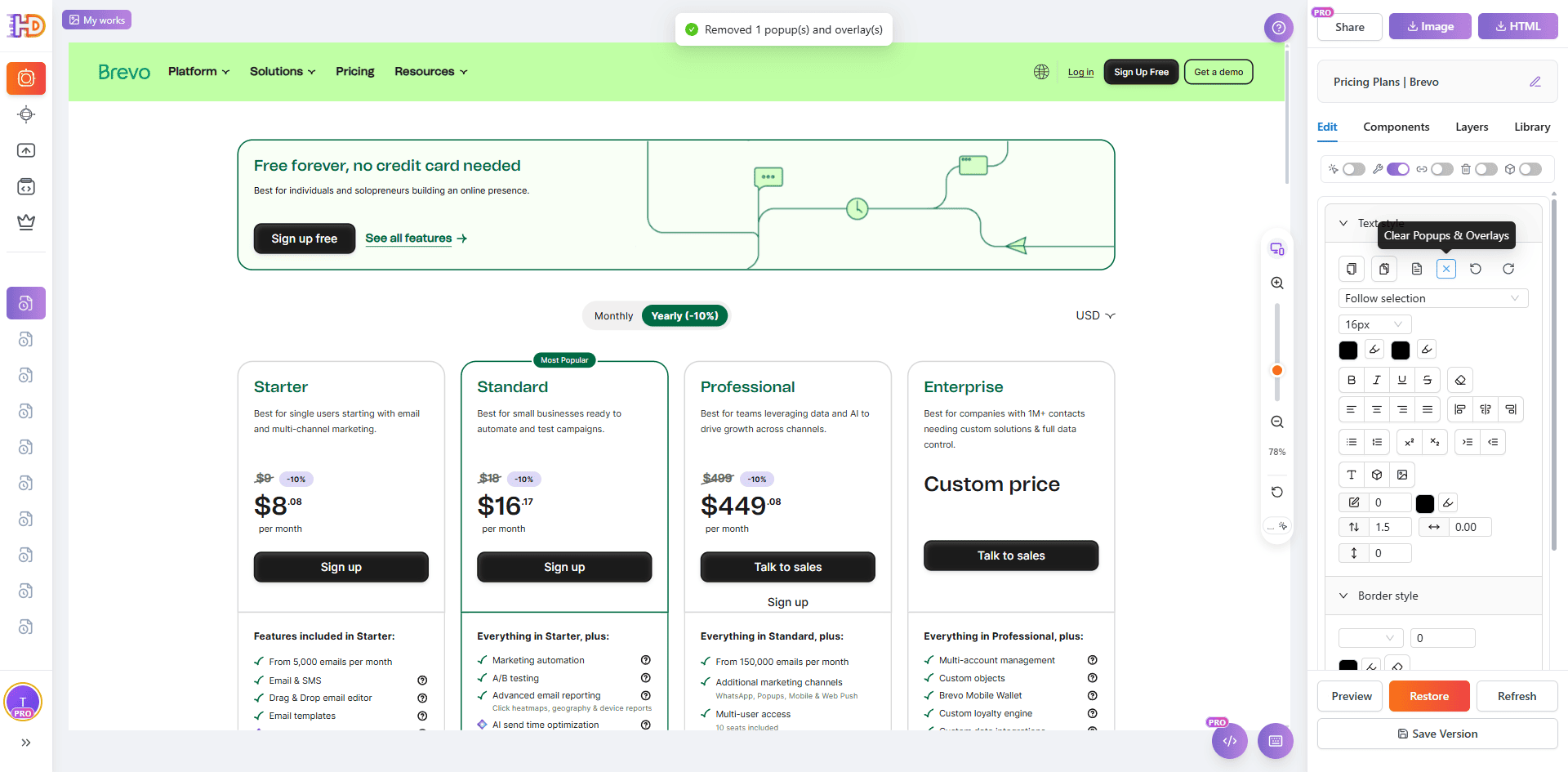Image resolution: width=1568 pixels, height=772 pixels.
Task: Click the Clear Popups & Overlays icon
Action: pyautogui.click(x=1446, y=268)
